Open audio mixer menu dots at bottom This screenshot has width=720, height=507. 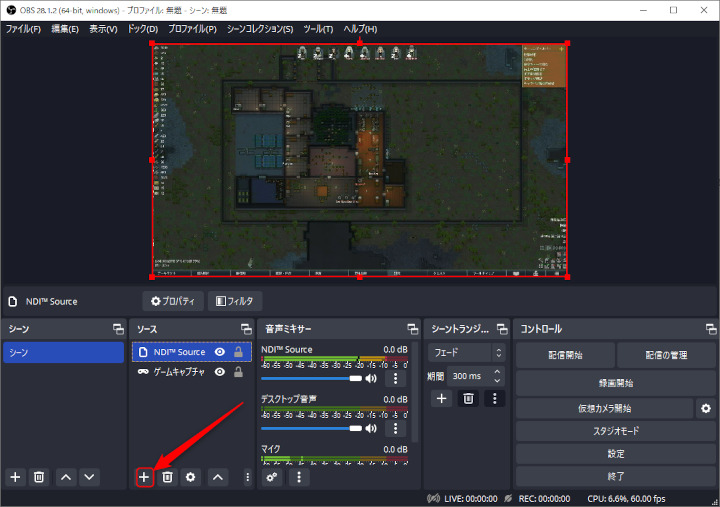299,477
